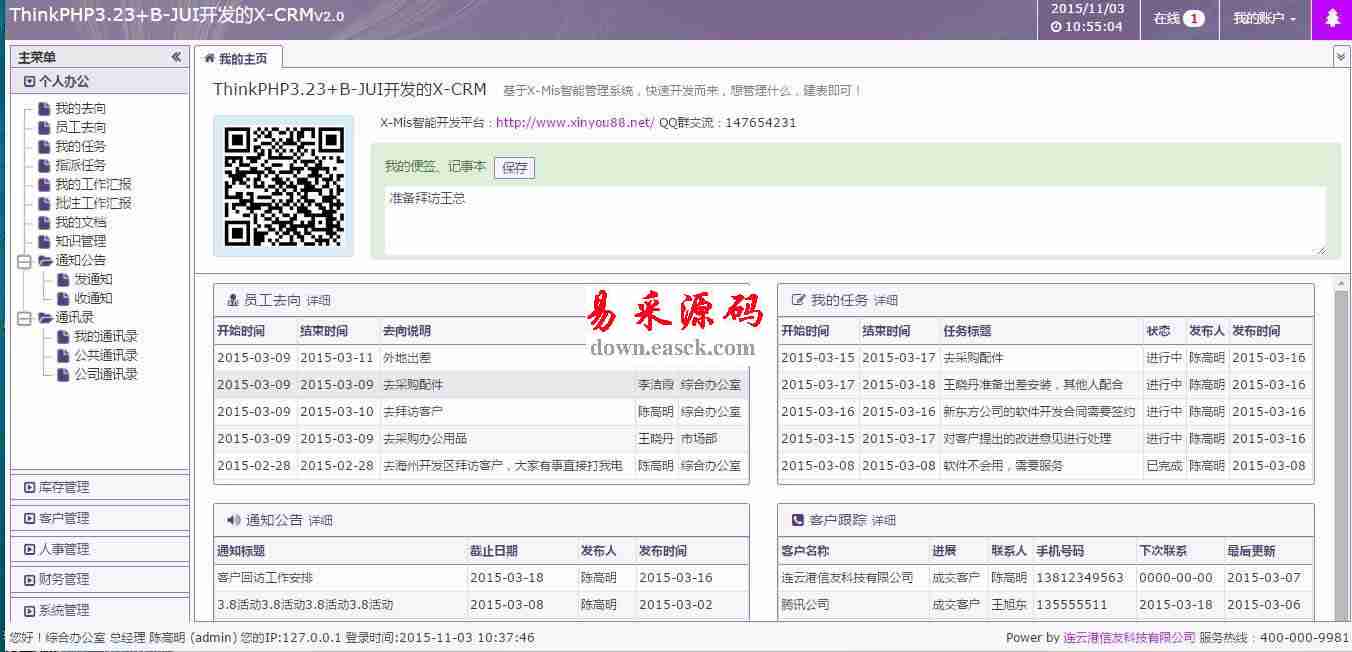Click the 知识管理 file icon
This screenshot has width=1352, height=652.
(44, 242)
